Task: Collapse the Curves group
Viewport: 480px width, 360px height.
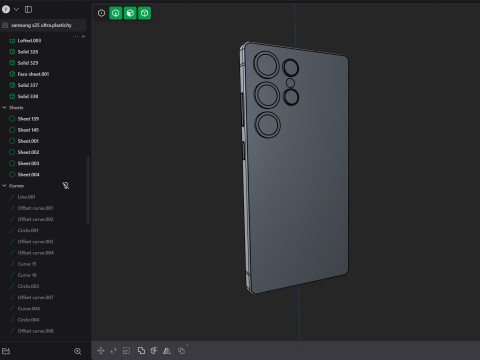Action: click(x=4, y=186)
